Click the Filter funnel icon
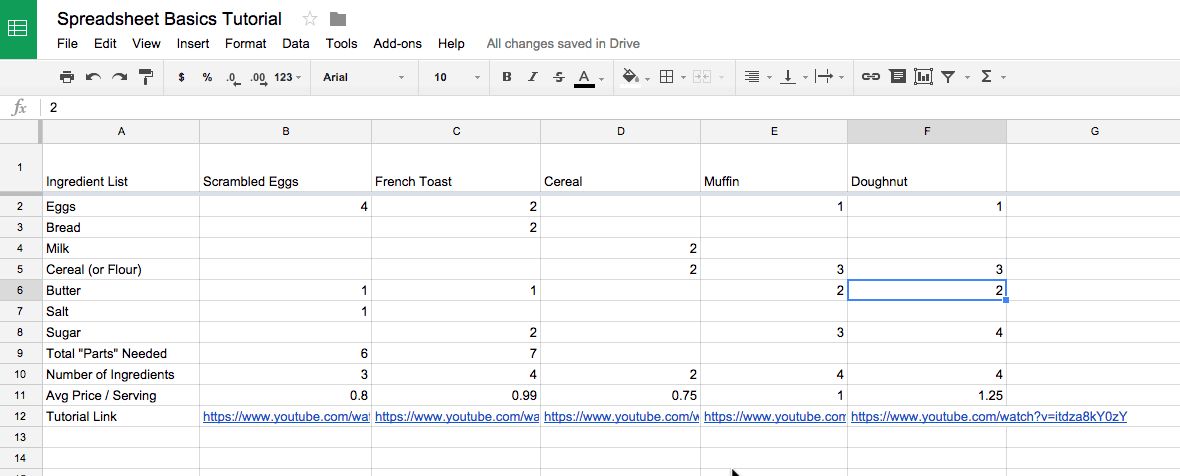Screen dimensions: 1180x476 click(949, 77)
